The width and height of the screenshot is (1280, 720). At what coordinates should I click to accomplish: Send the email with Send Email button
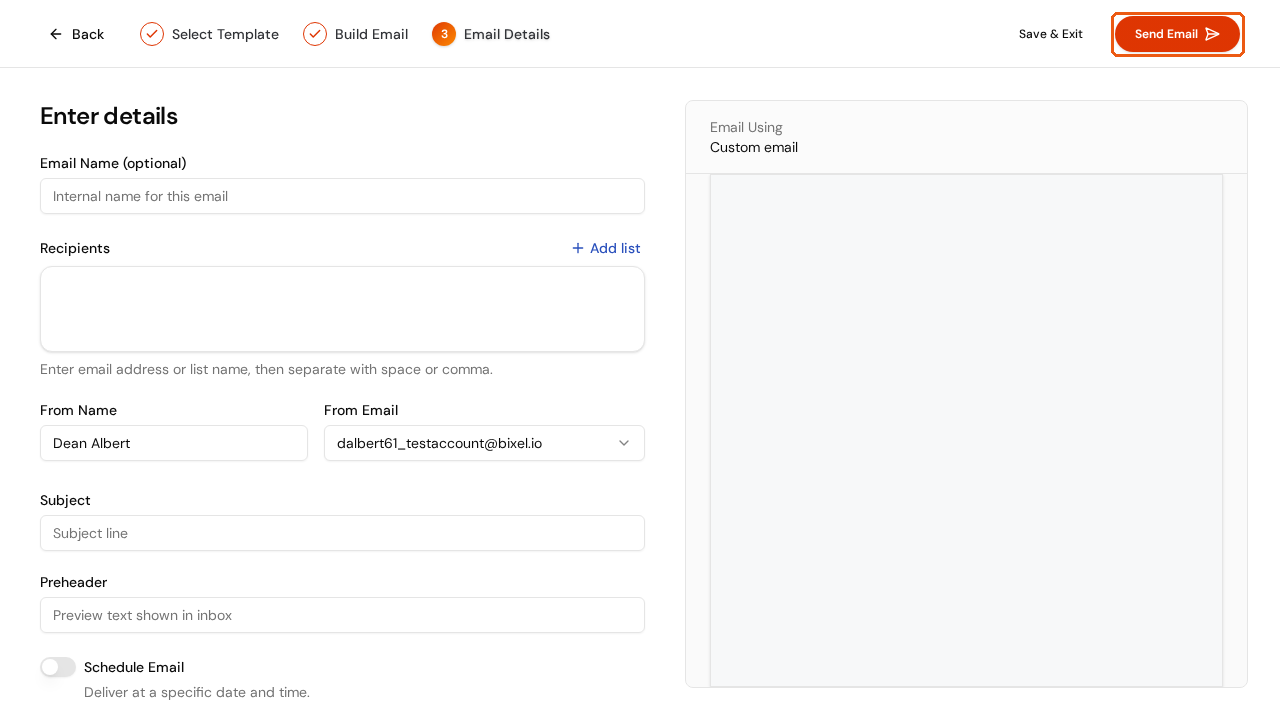pyautogui.click(x=1177, y=34)
